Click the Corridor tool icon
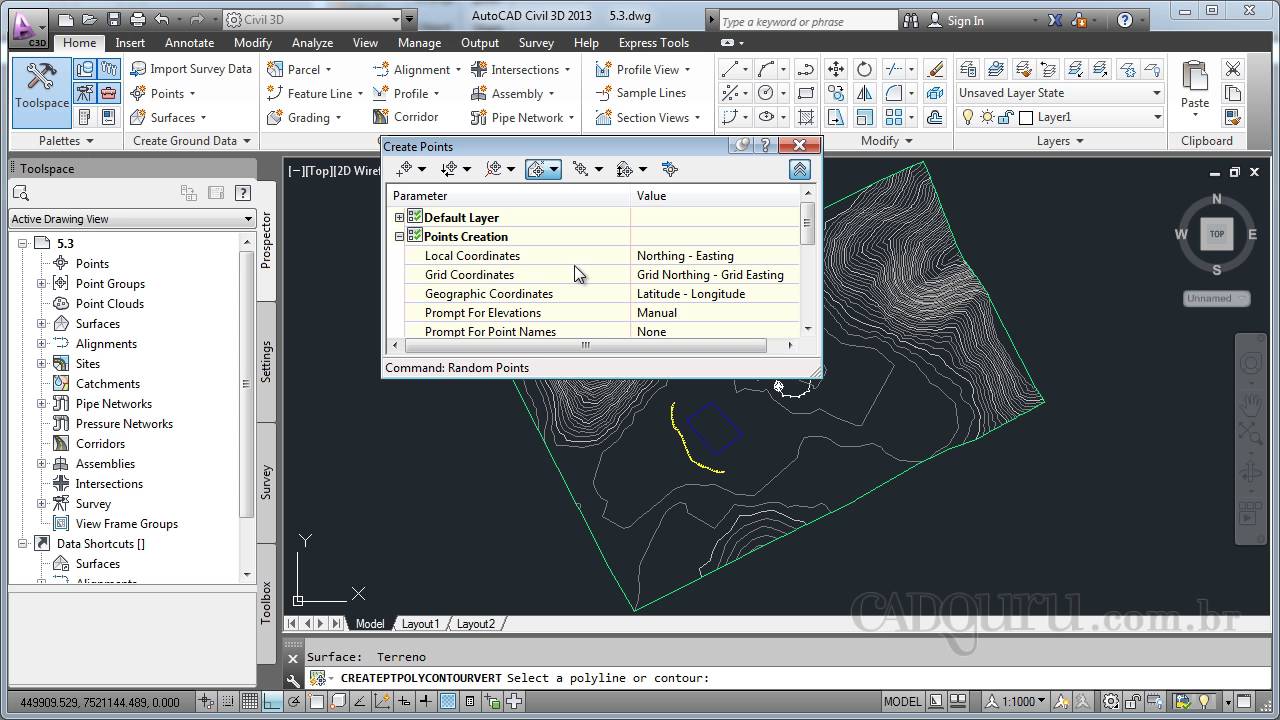This screenshot has width=1280, height=720. [x=381, y=117]
